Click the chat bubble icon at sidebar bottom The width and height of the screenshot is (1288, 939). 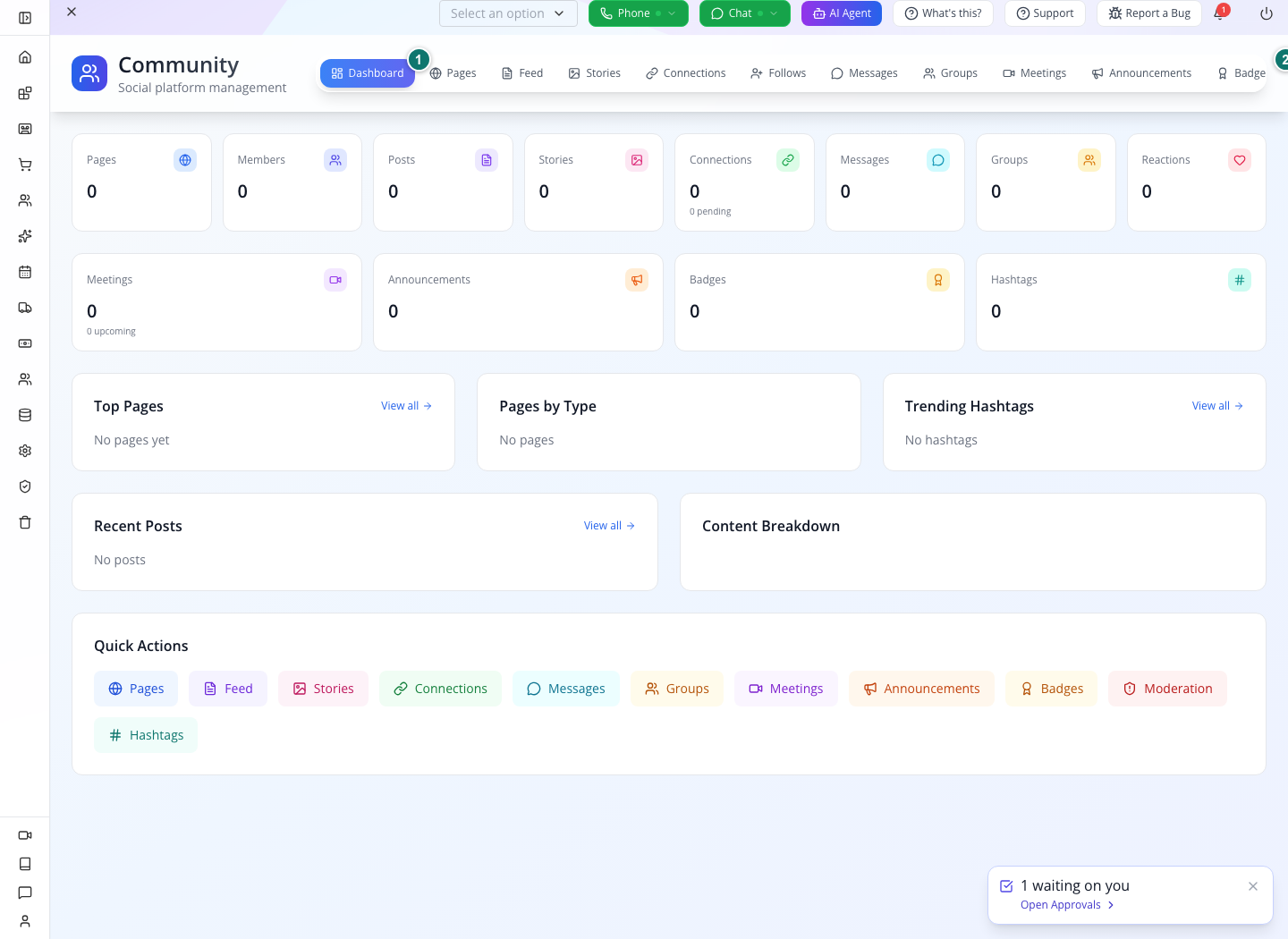25,892
